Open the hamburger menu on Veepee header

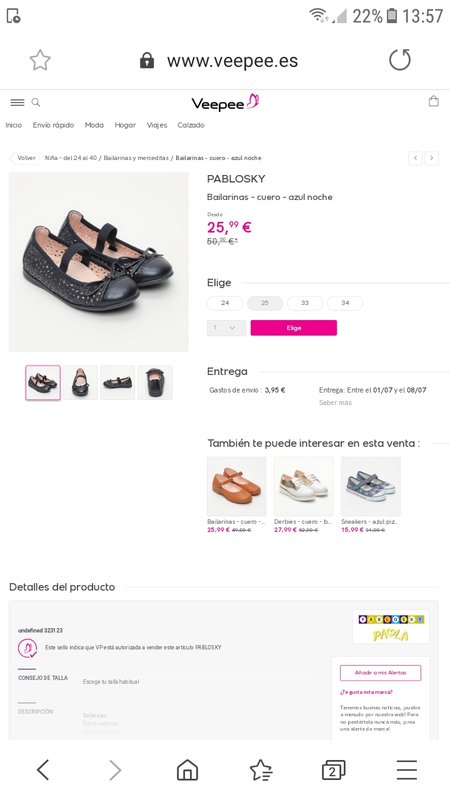tap(17, 103)
